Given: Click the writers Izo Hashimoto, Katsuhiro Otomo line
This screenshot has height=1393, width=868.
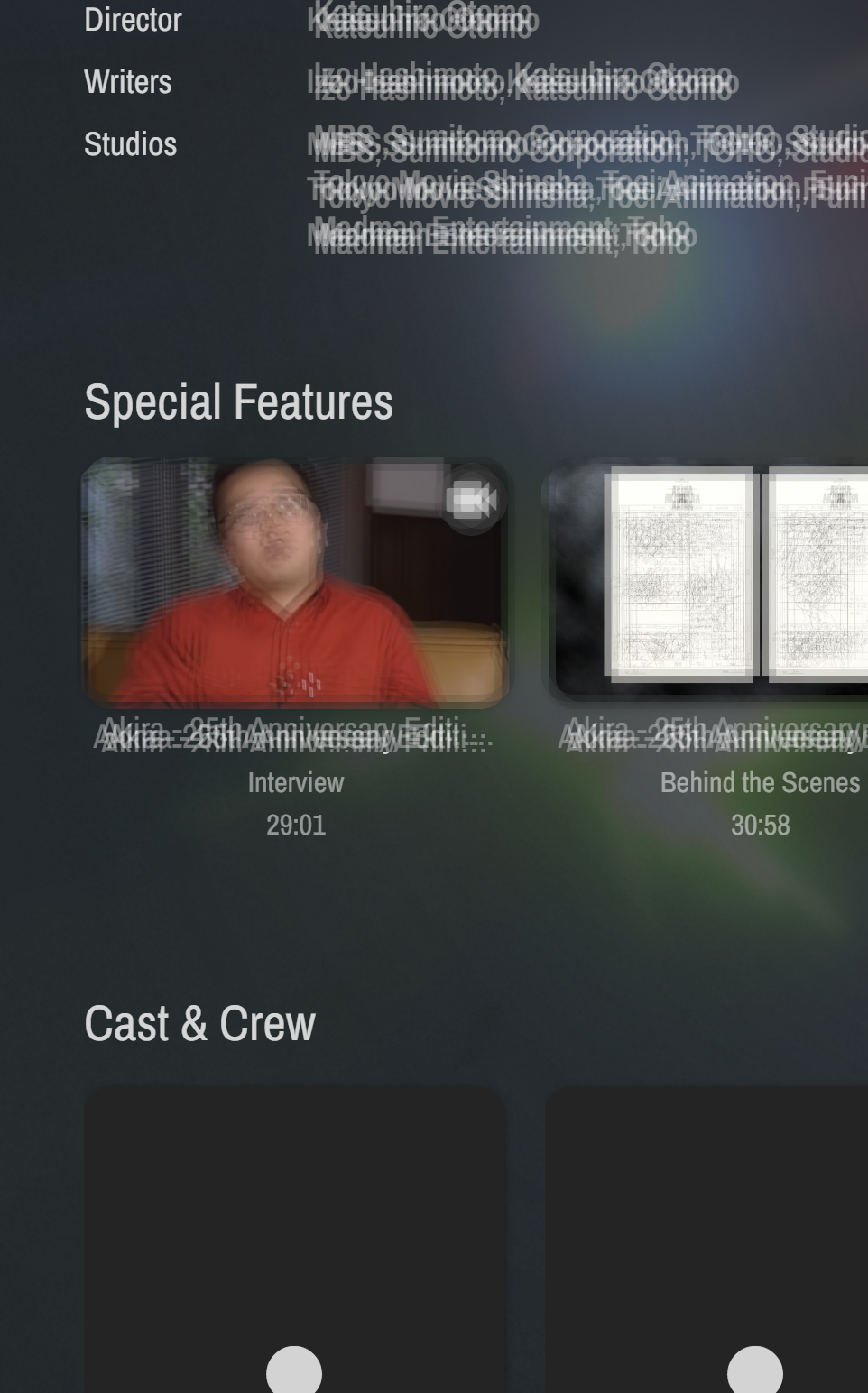Looking at the screenshot, I should click(522, 81).
